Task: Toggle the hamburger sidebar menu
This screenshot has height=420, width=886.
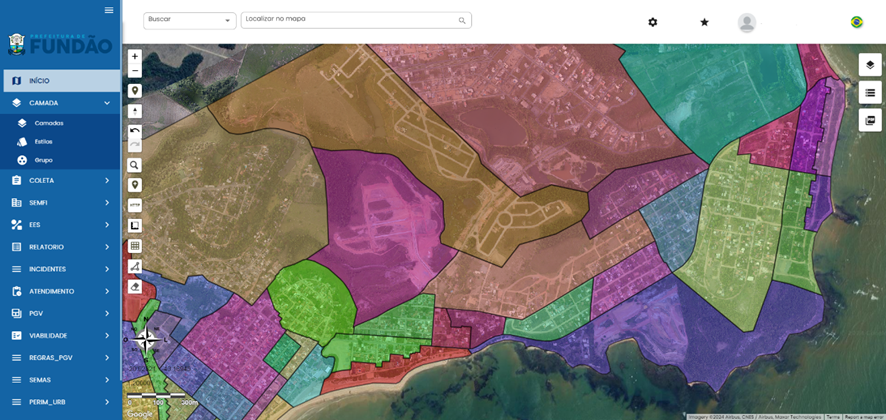Action: (x=109, y=10)
